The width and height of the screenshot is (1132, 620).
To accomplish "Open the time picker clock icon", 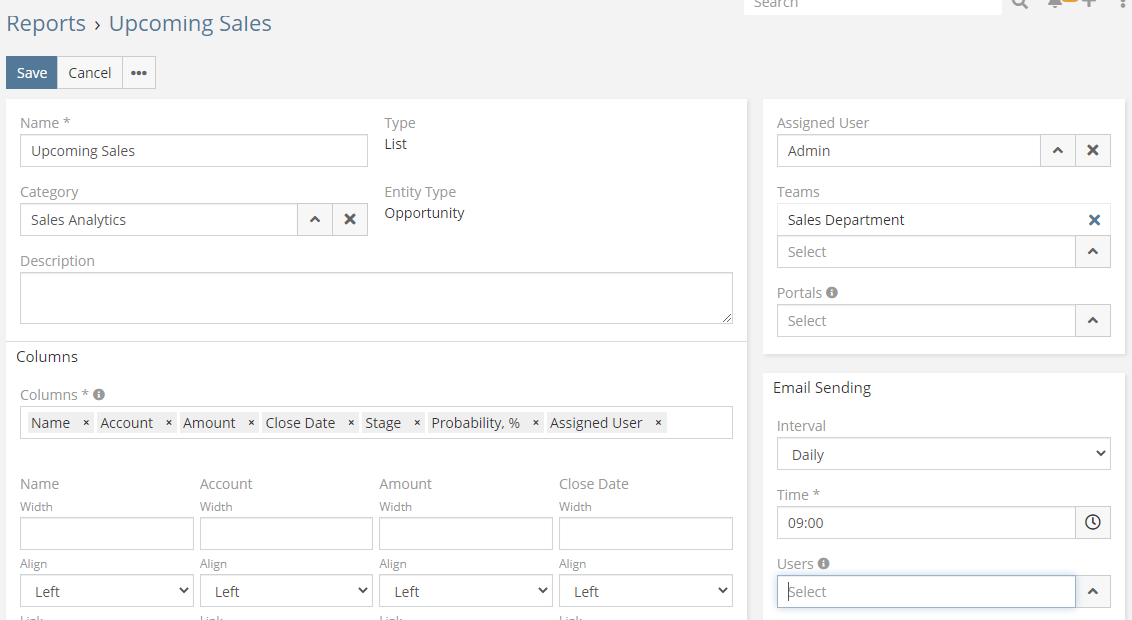I will click(x=1093, y=523).
